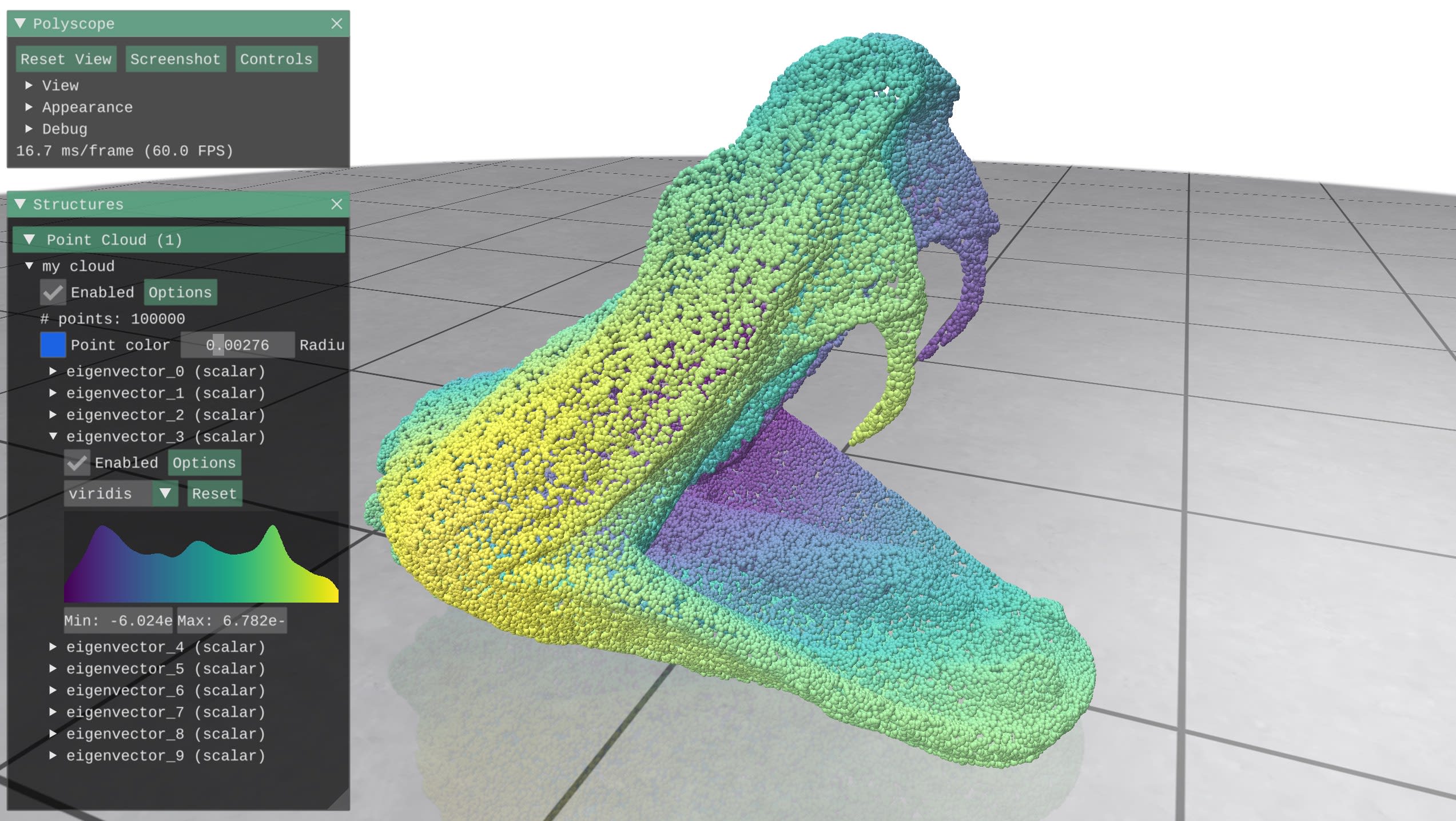
Task: Expand the View section arrow
Action: pyautogui.click(x=29, y=86)
